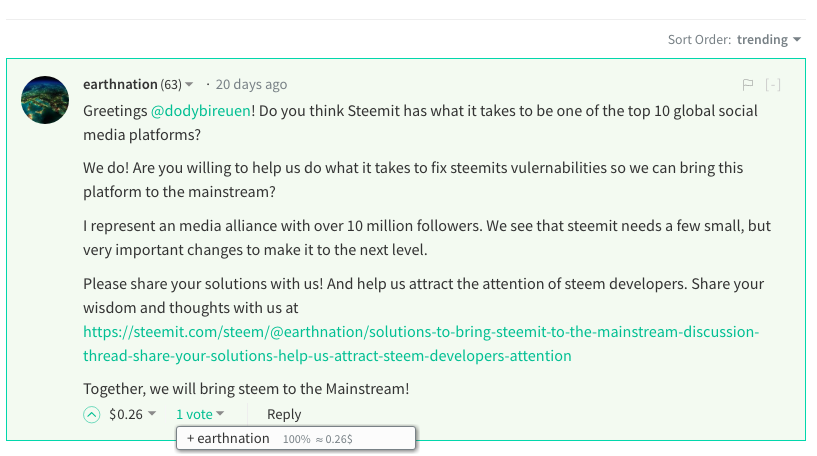This screenshot has width=817, height=456.
Task: Click the earthnation profile avatar
Action: (45, 100)
